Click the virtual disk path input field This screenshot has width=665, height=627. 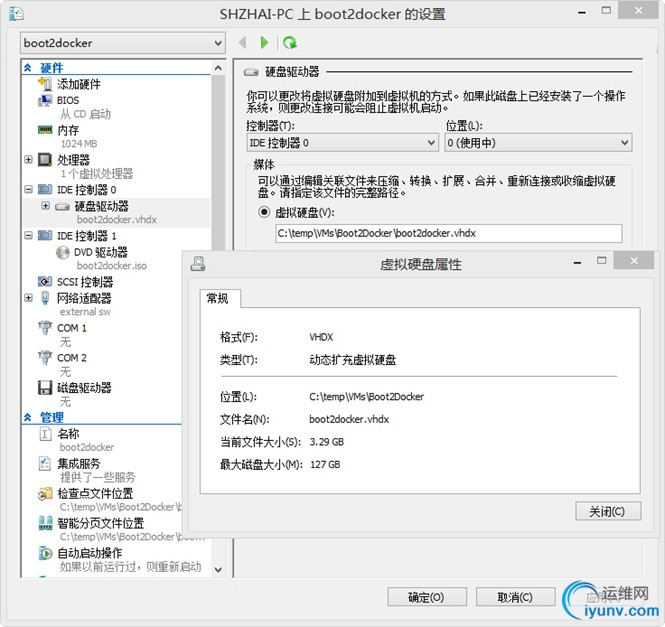pyautogui.click(x=449, y=233)
